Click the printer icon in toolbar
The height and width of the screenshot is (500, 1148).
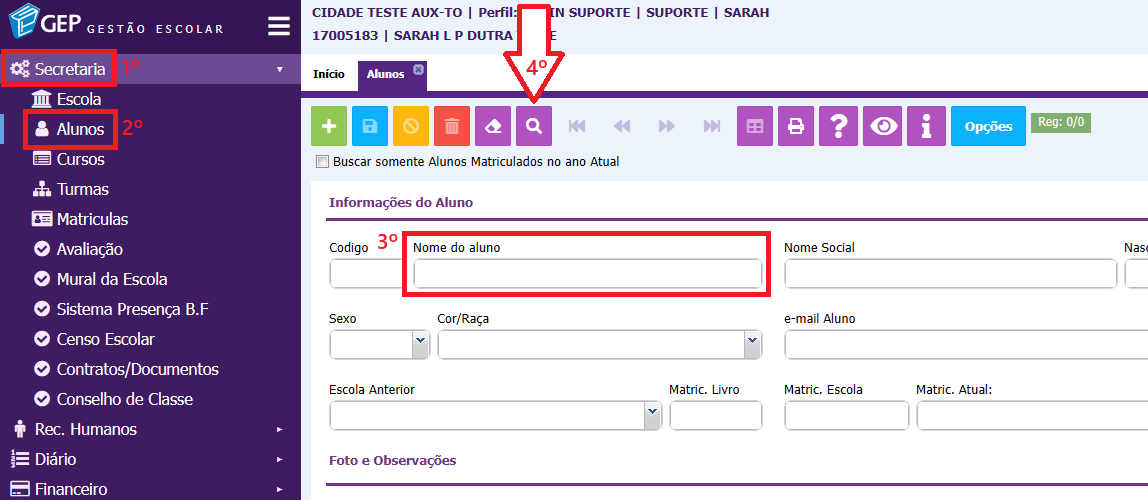(x=796, y=126)
